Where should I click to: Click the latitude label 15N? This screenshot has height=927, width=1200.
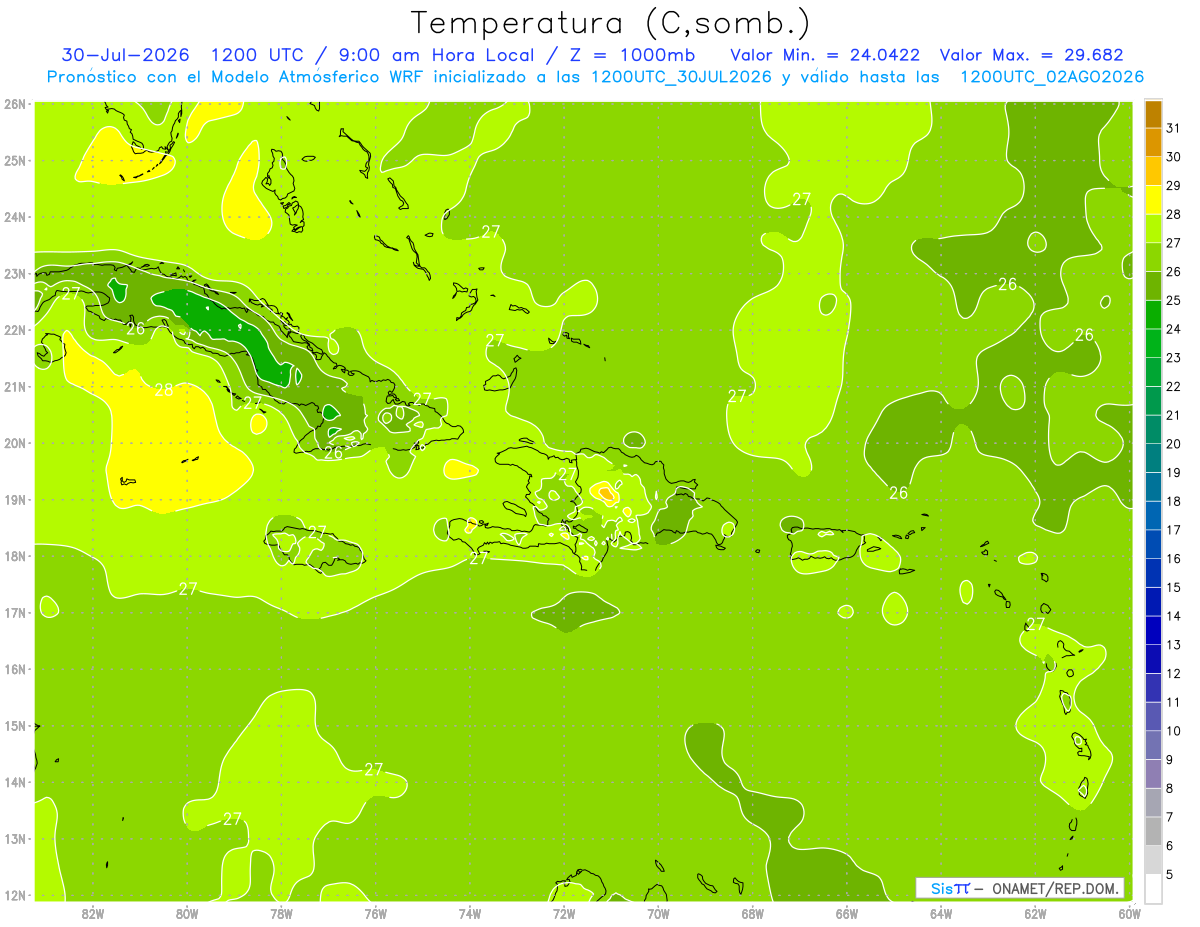(x=15, y=725)
